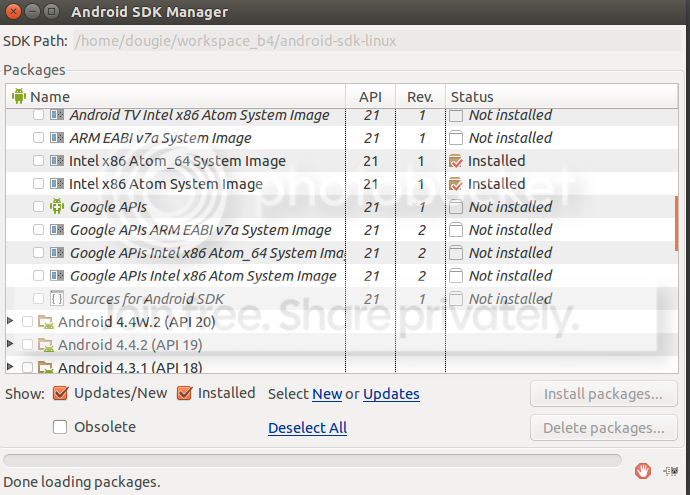Click the Intel x86 Atom_64 System Image icon
Screen dimensions: 690x495
pos(57,161)
